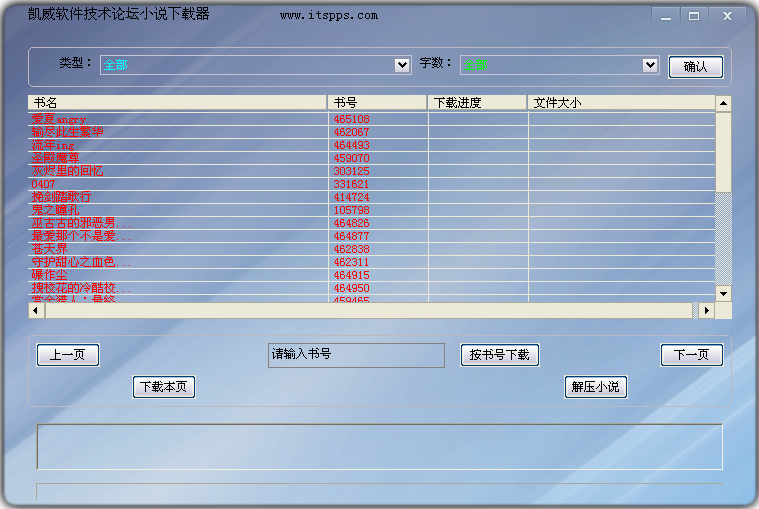759x509 pixels.
Task: Select the book 拽校花的冷酷校...
Action: point(81,288)
